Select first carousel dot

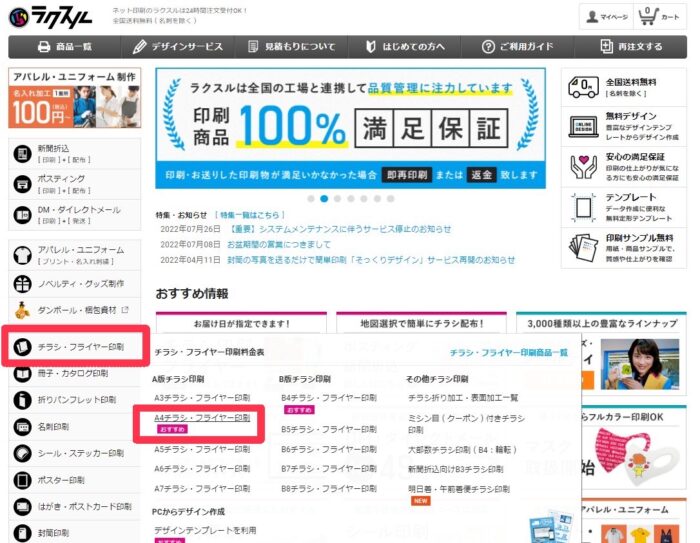click(x=311, y=199)
